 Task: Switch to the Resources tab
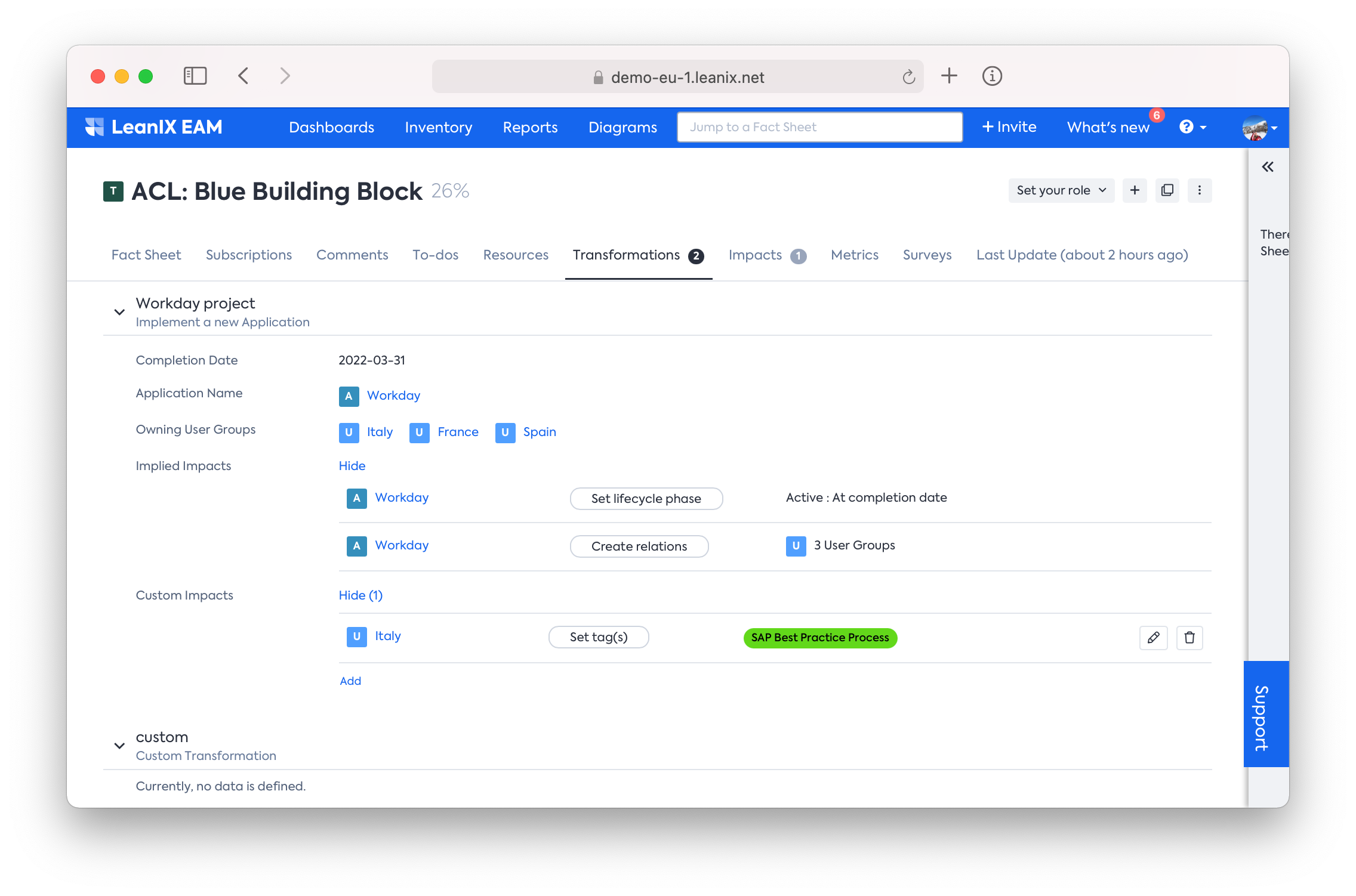point(516,255)
